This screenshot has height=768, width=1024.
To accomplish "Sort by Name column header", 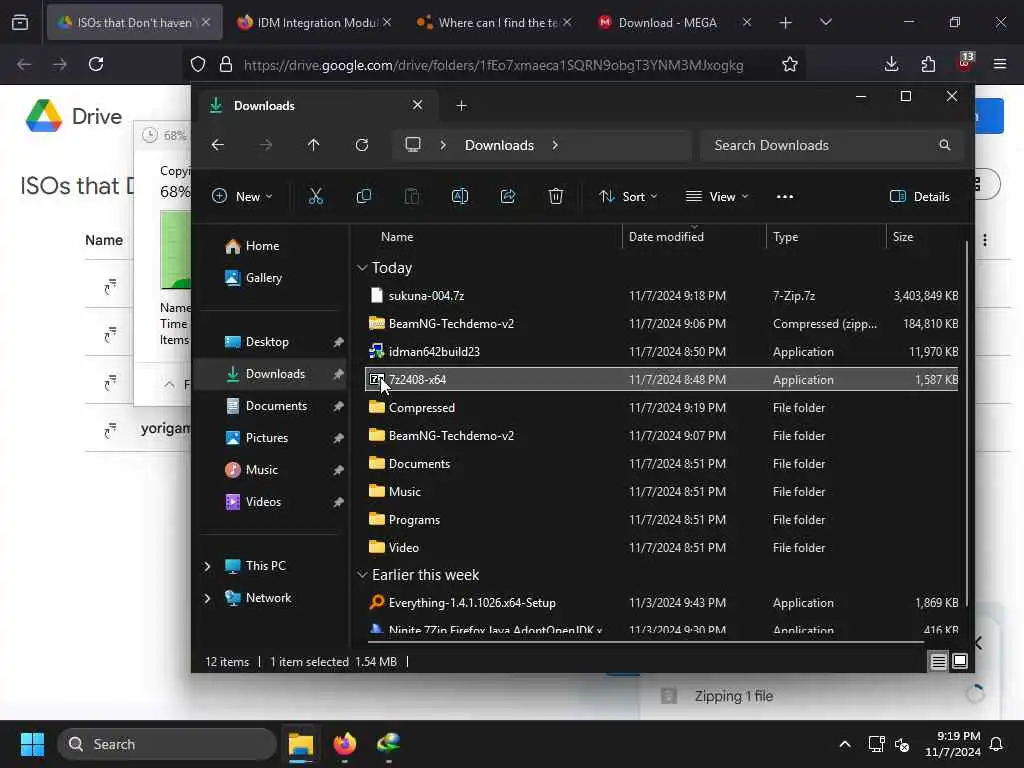I will (397, 237).
